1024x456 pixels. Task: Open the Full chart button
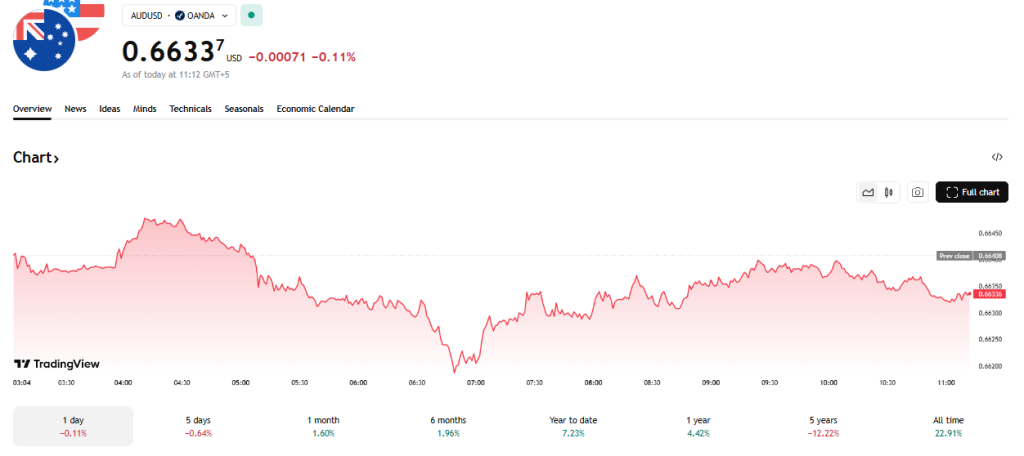click(972, 192)
